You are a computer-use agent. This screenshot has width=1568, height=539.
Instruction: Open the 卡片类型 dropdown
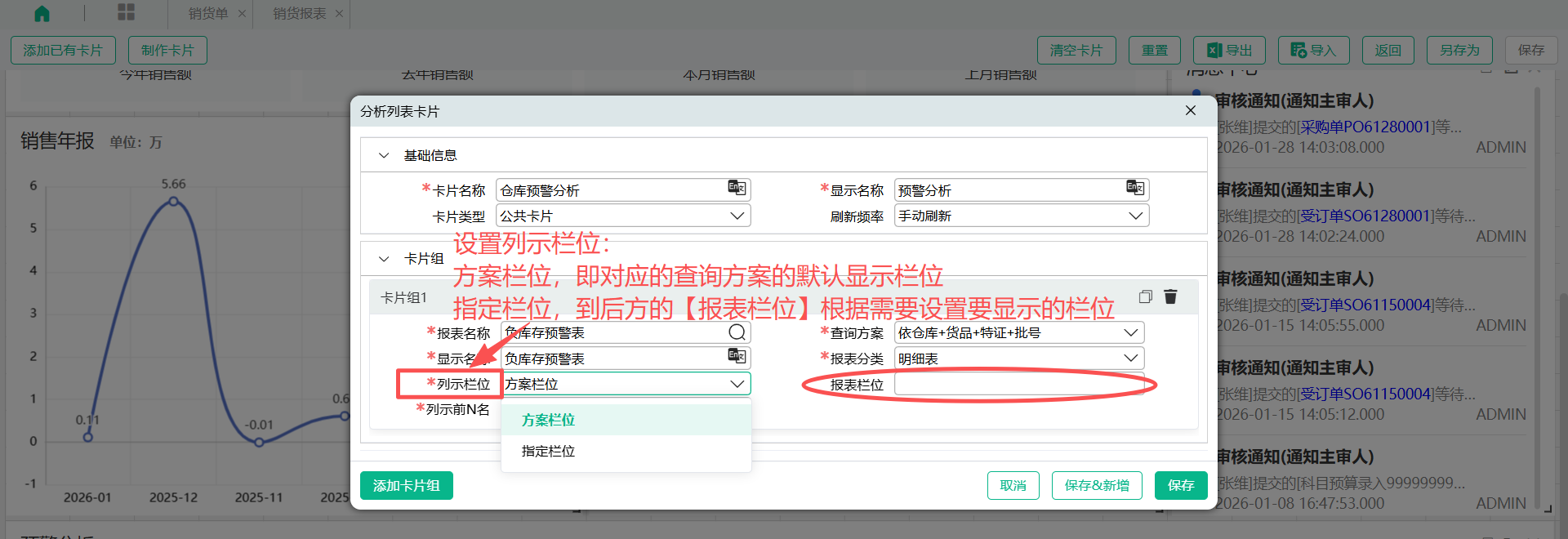click(736, 216)
